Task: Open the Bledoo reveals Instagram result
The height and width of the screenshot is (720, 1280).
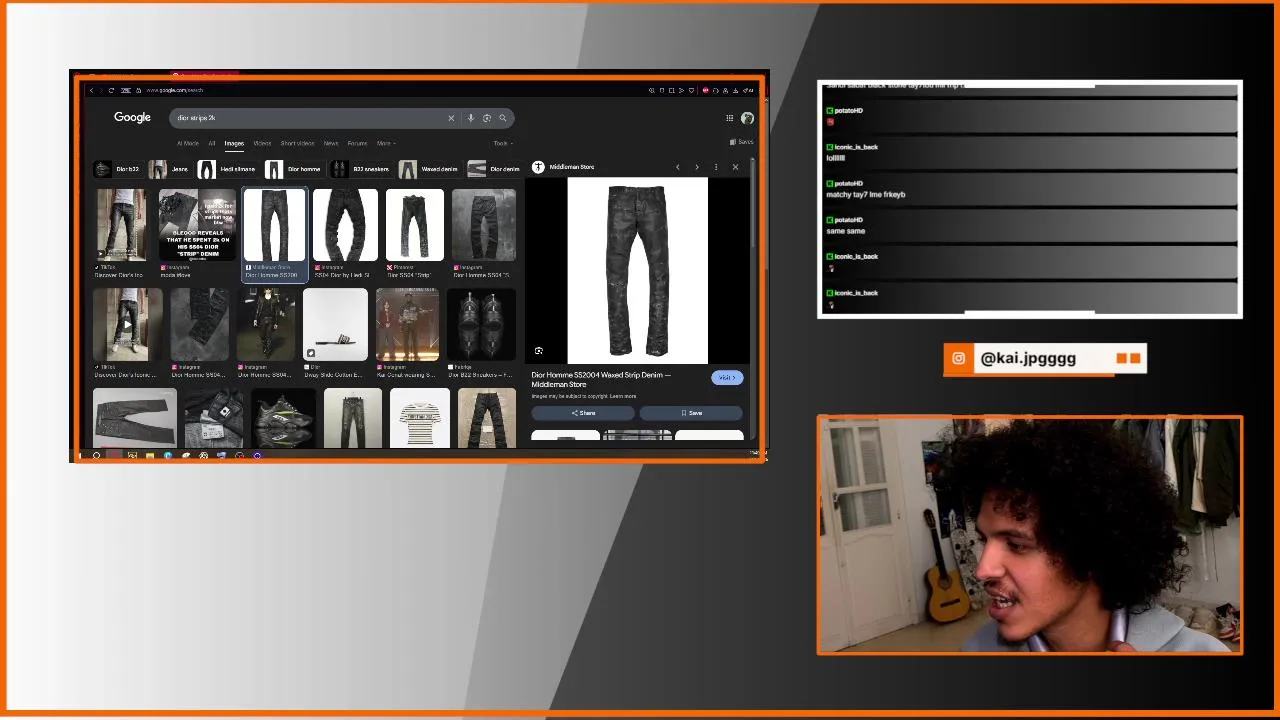Action: click(198, 225)
